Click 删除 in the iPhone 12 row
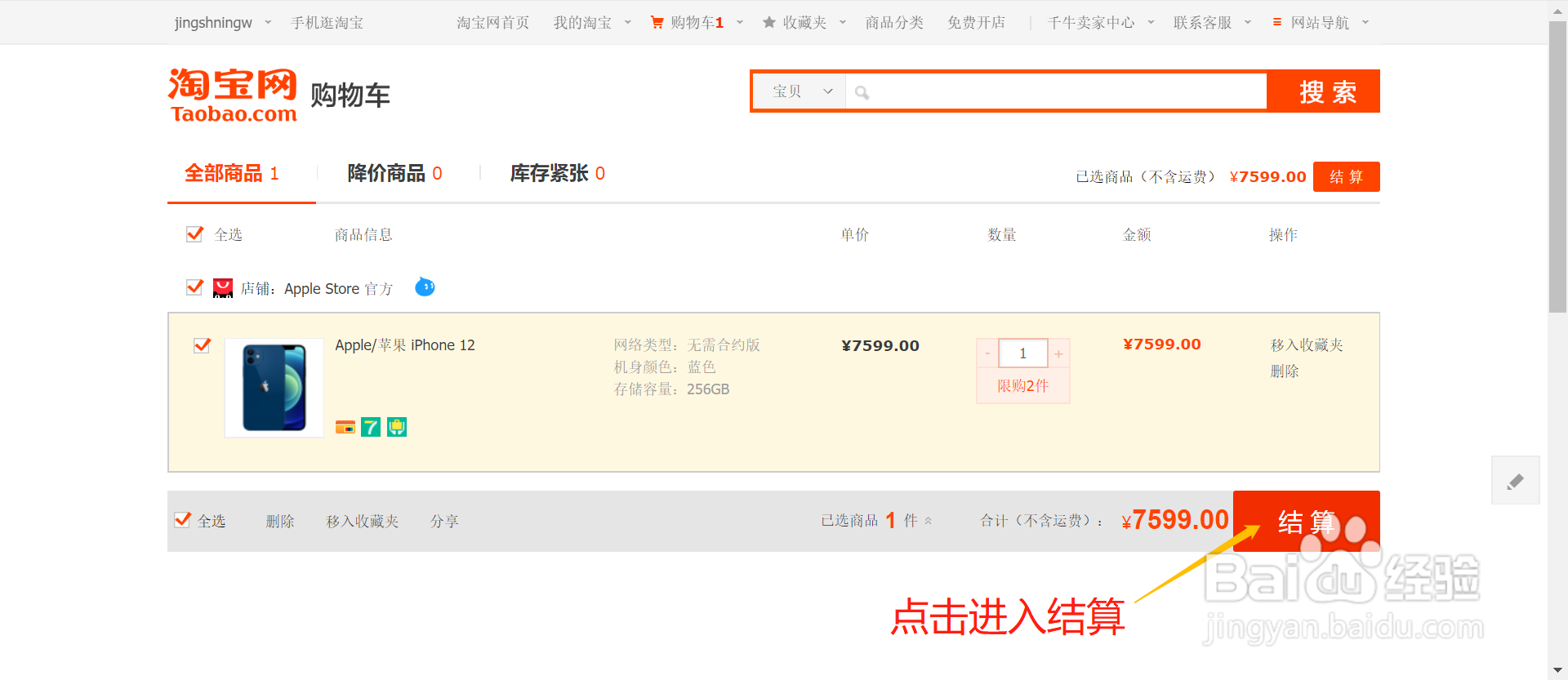 tap(1285, 371)
